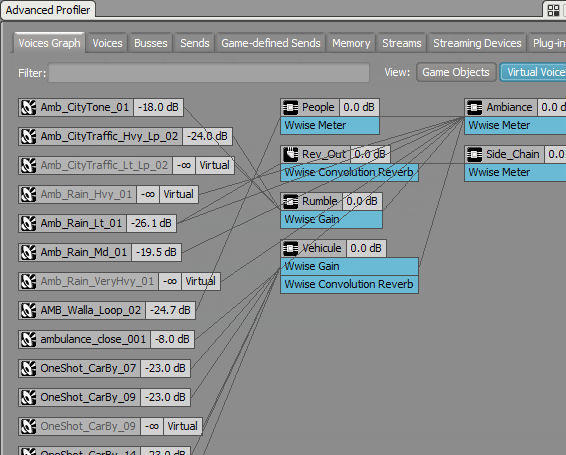
Task: Click the sound icon of OneShot_CarBy_07
Action: [28, 368]
